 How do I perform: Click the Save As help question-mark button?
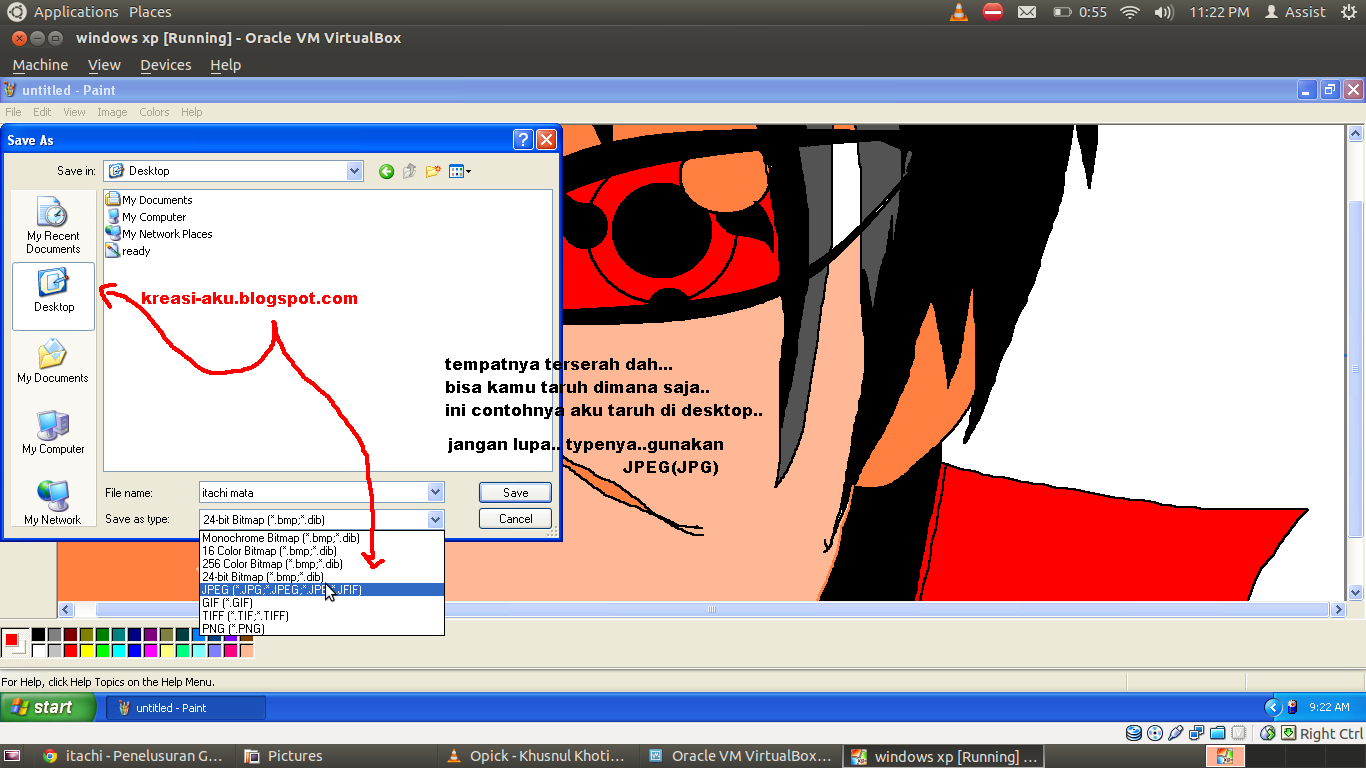tap(523, 140)
